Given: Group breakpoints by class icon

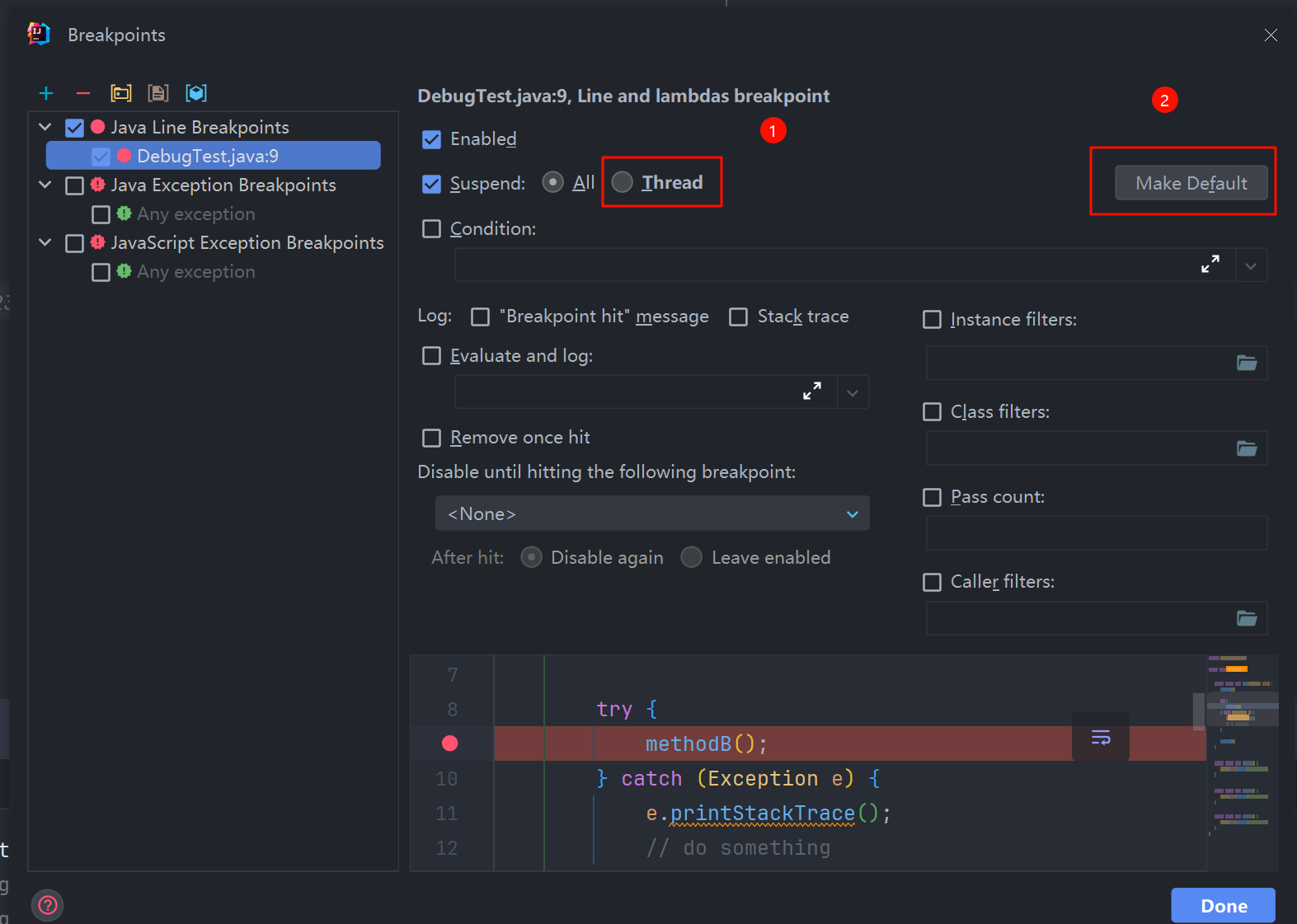Looking at the screenshot, I should point(196,93).
